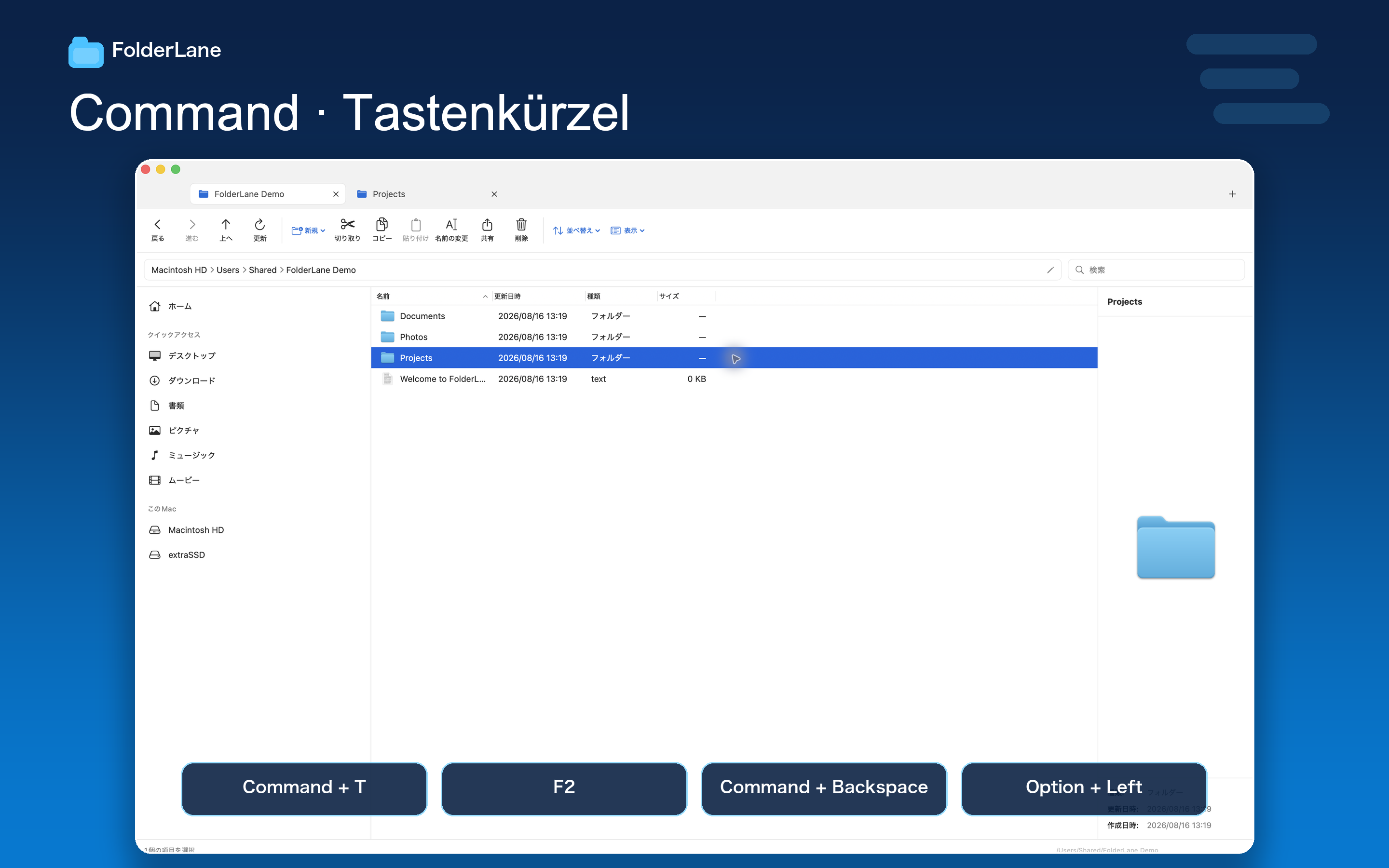Click the pencil edit-path icon

(x=1050, y=270)
